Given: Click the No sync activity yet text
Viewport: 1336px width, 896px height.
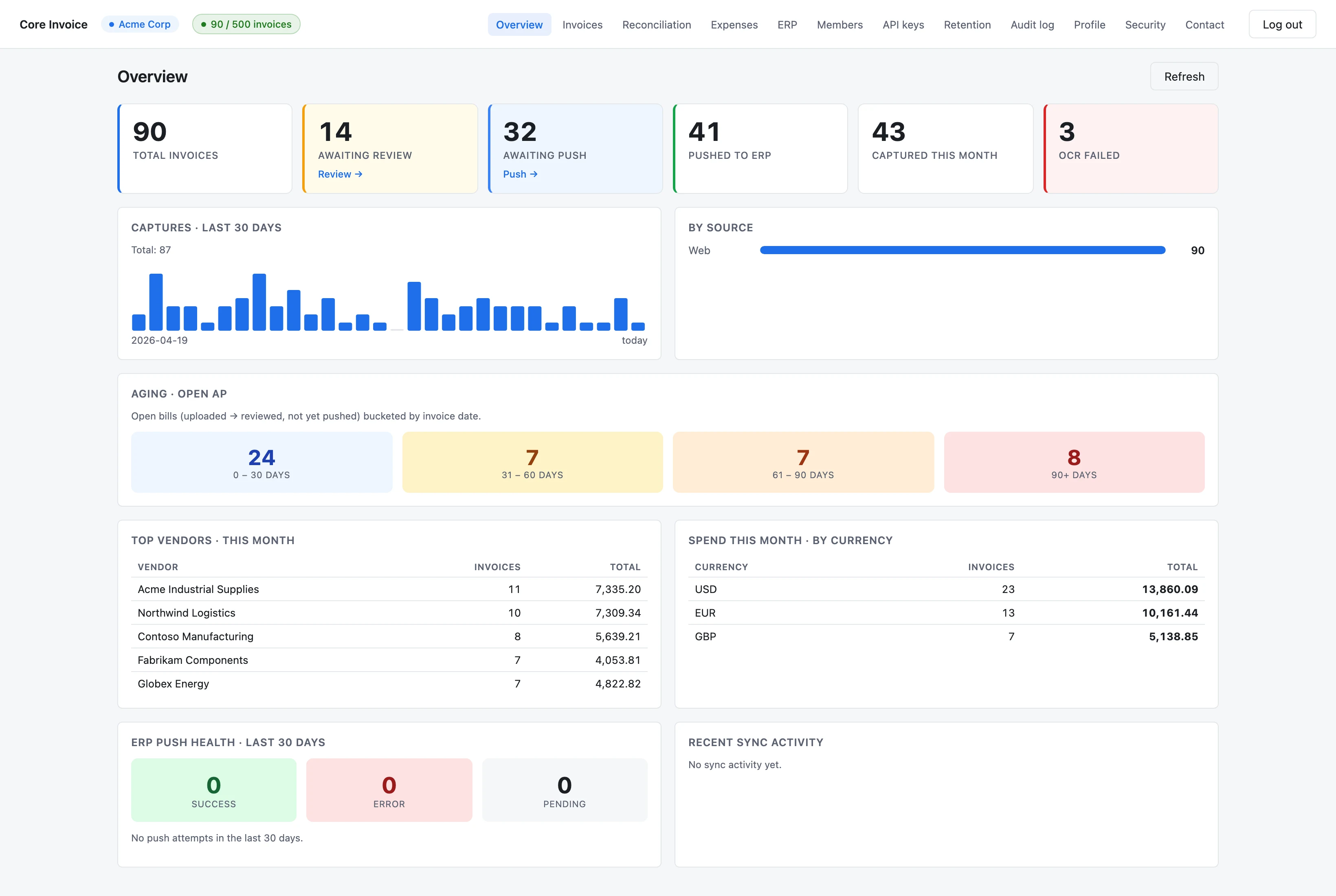Looking at the screenshot, I should [x=734, y=764].
